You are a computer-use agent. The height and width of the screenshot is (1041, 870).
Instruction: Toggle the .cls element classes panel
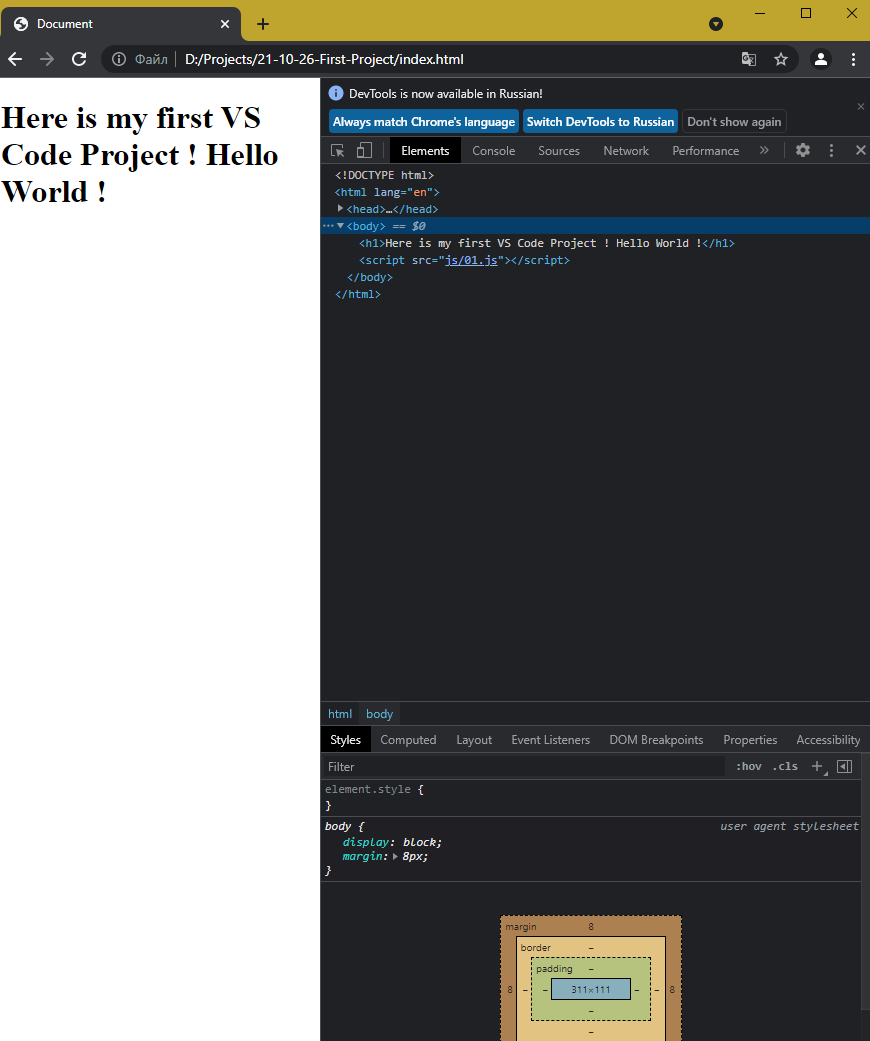click(785, 766)
